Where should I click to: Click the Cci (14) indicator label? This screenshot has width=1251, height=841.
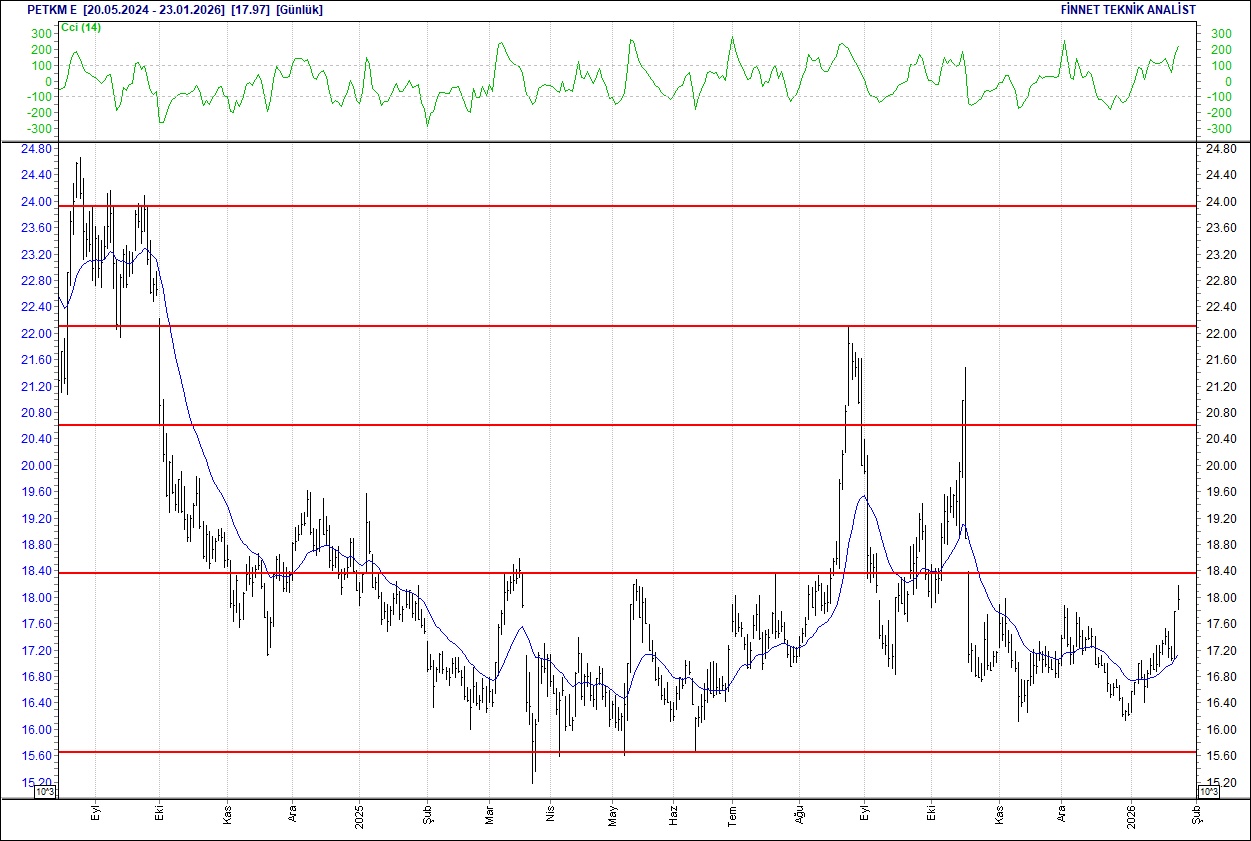[x=81, y=27]
